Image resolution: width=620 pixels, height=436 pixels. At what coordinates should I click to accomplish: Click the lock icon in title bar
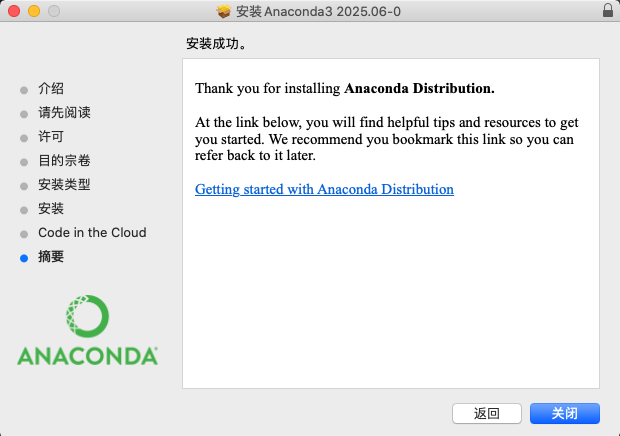pyautogui.click(x=608, y=11)
